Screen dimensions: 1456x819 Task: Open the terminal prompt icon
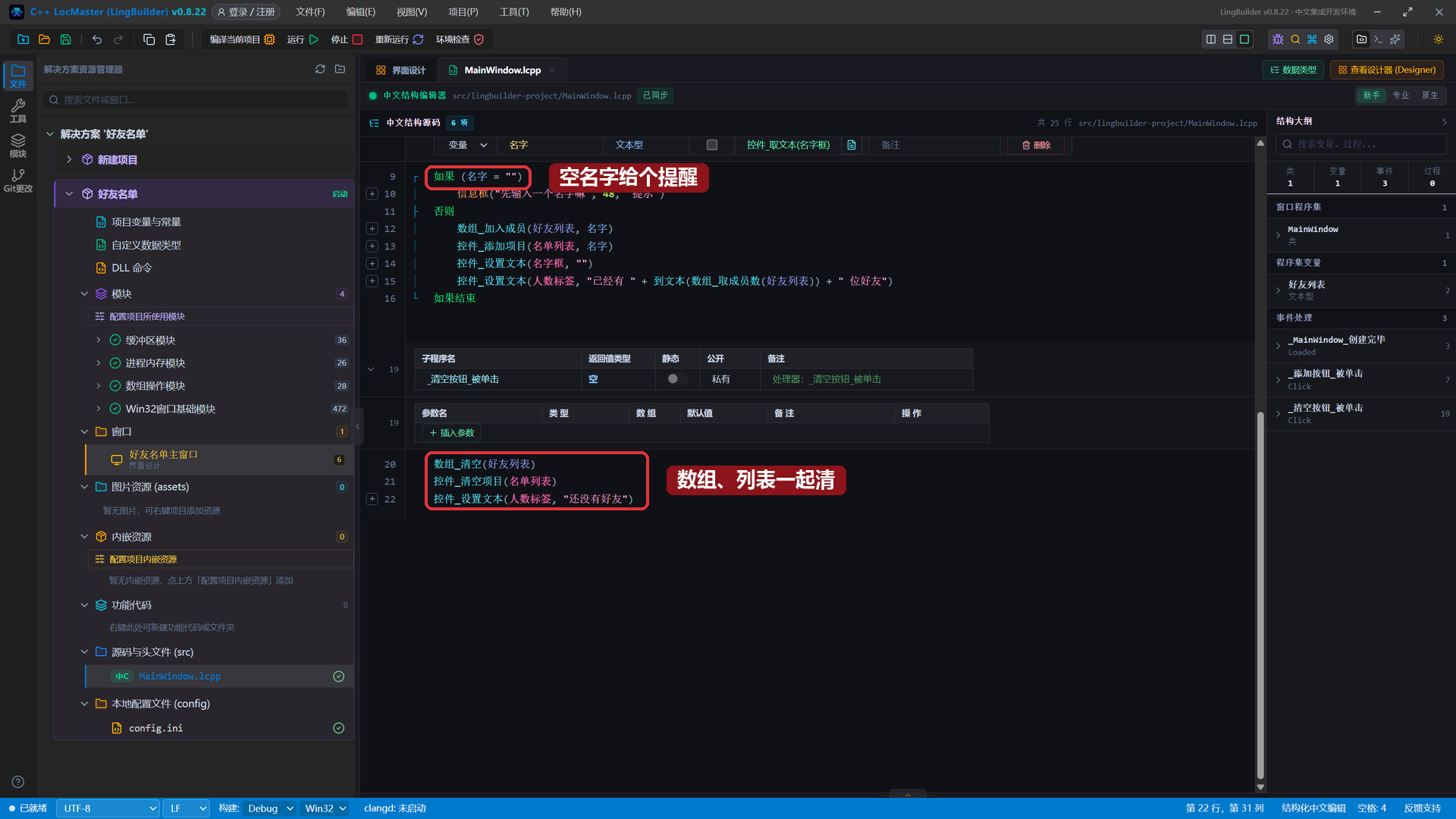click(x=1379, y=39)
